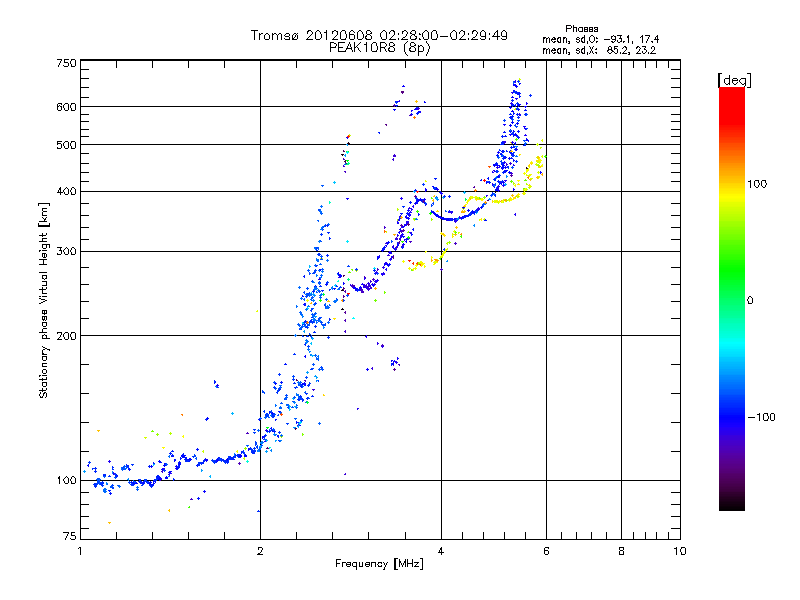Click the 'Frequency [MHz]' axis label
This screenshot has width=800, height=600.
(x=379, y=564)
